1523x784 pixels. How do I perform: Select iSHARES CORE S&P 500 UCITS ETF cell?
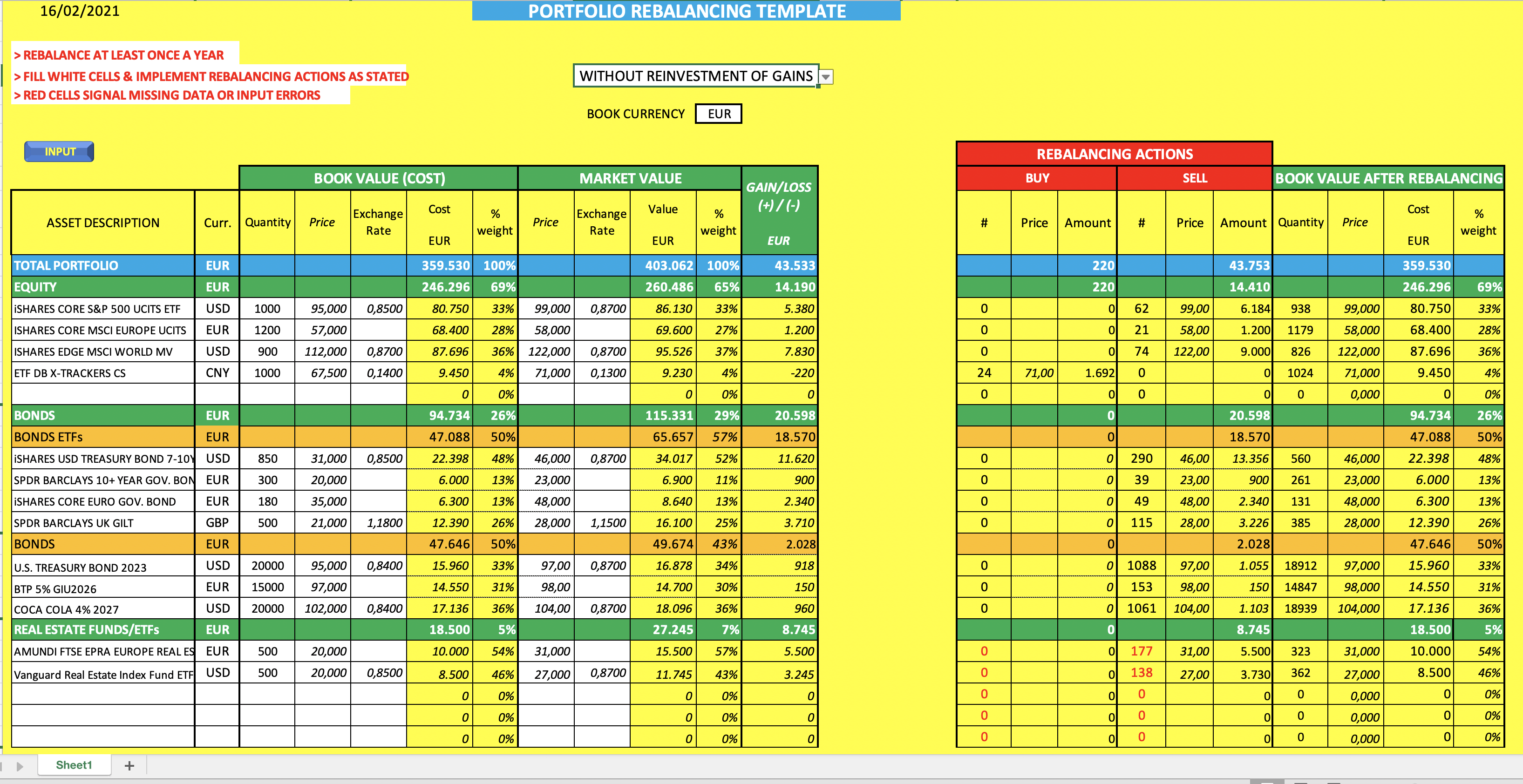tap(103, 308)
